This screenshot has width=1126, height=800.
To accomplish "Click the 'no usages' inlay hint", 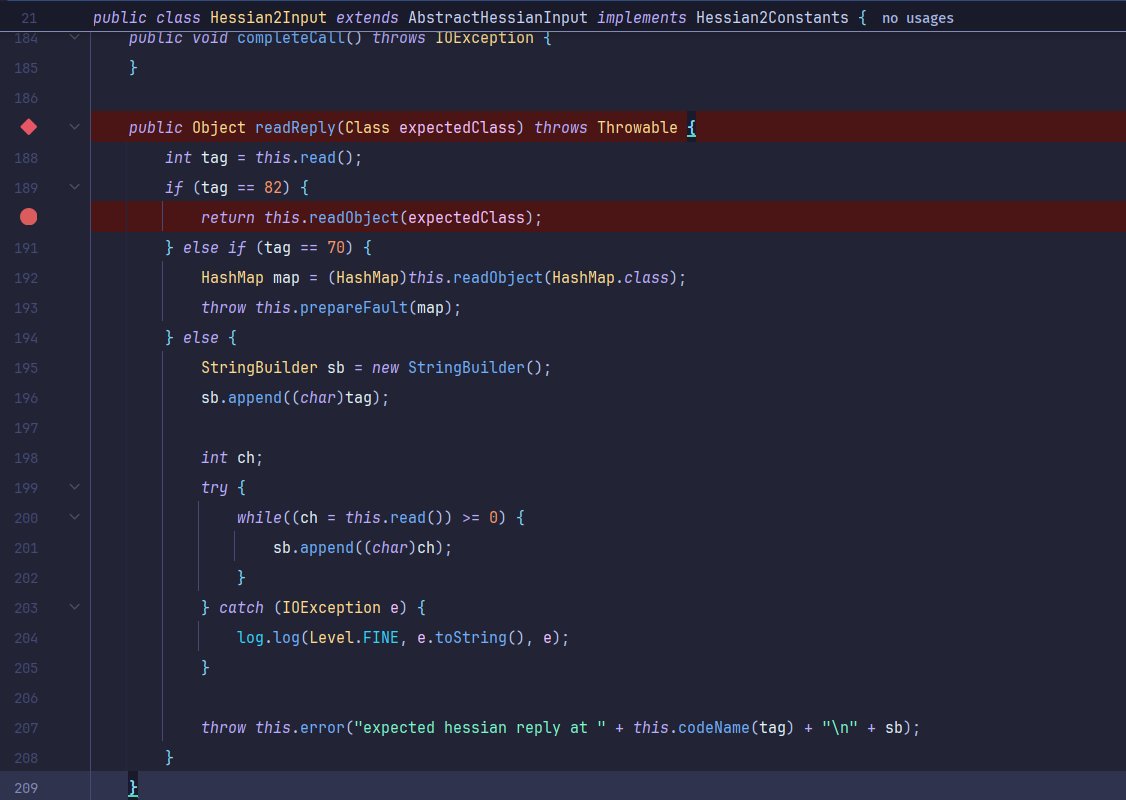I will click(x=917, y=18).
